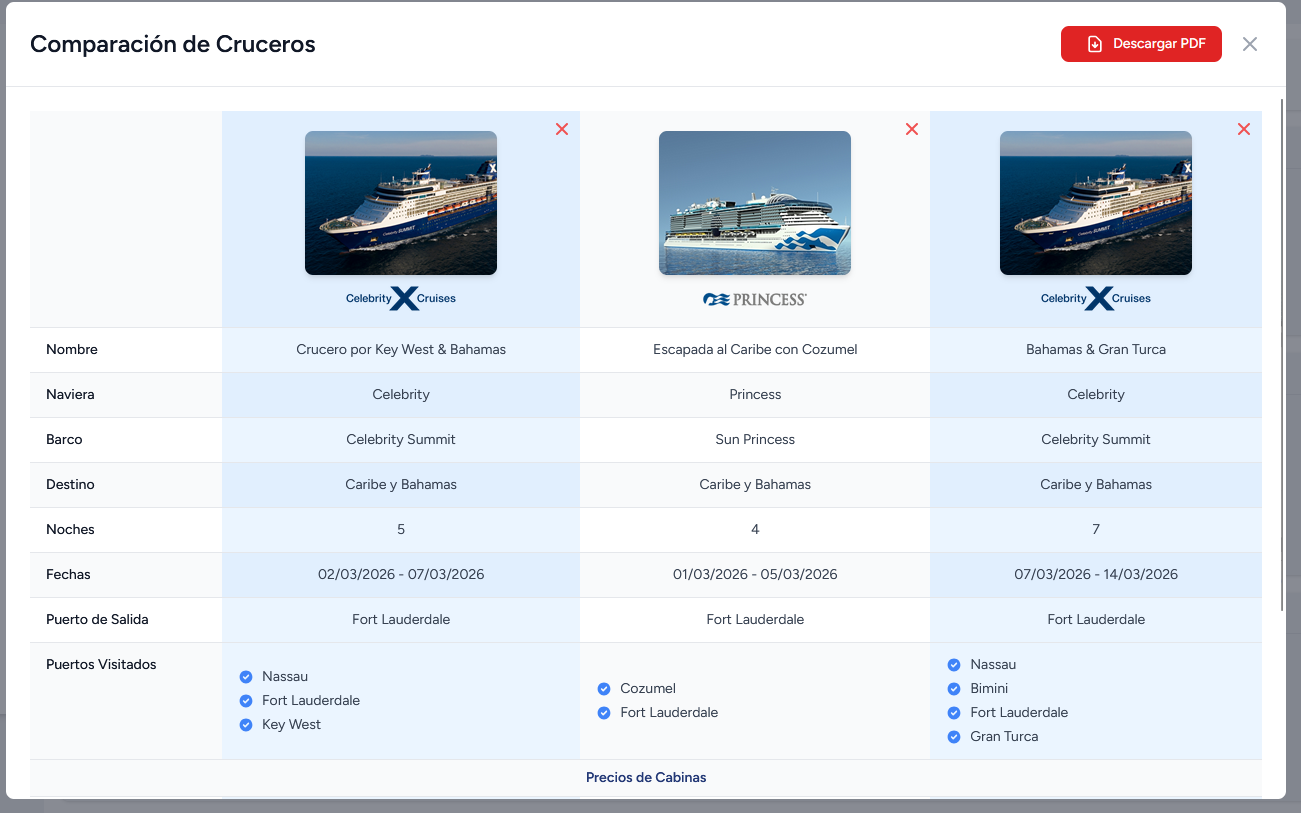1301x813 pixels.
Task: Close the comparison dialog with the X
Action: [x=1249, y=44]
